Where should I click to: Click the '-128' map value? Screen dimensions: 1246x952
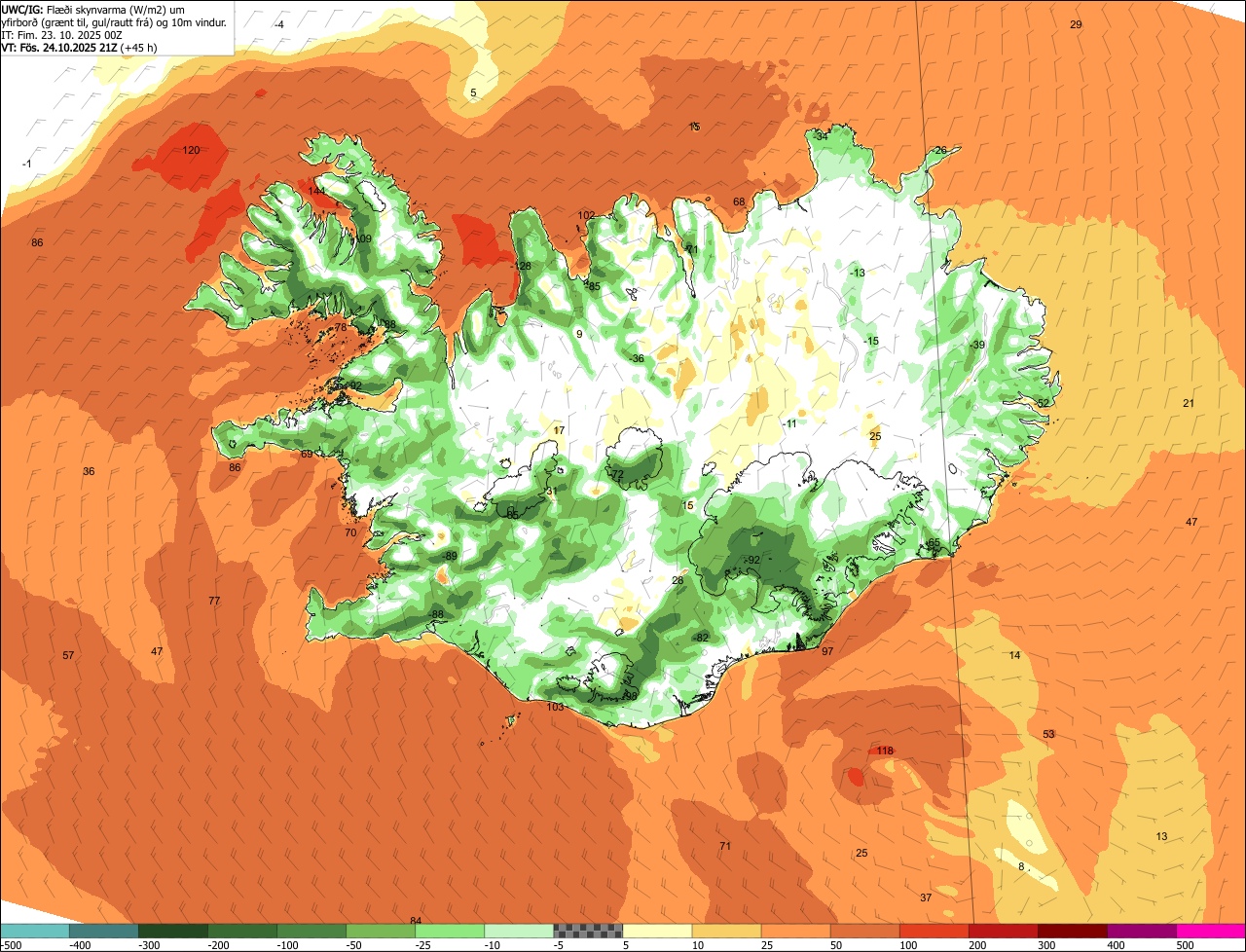tap(522, 266)
